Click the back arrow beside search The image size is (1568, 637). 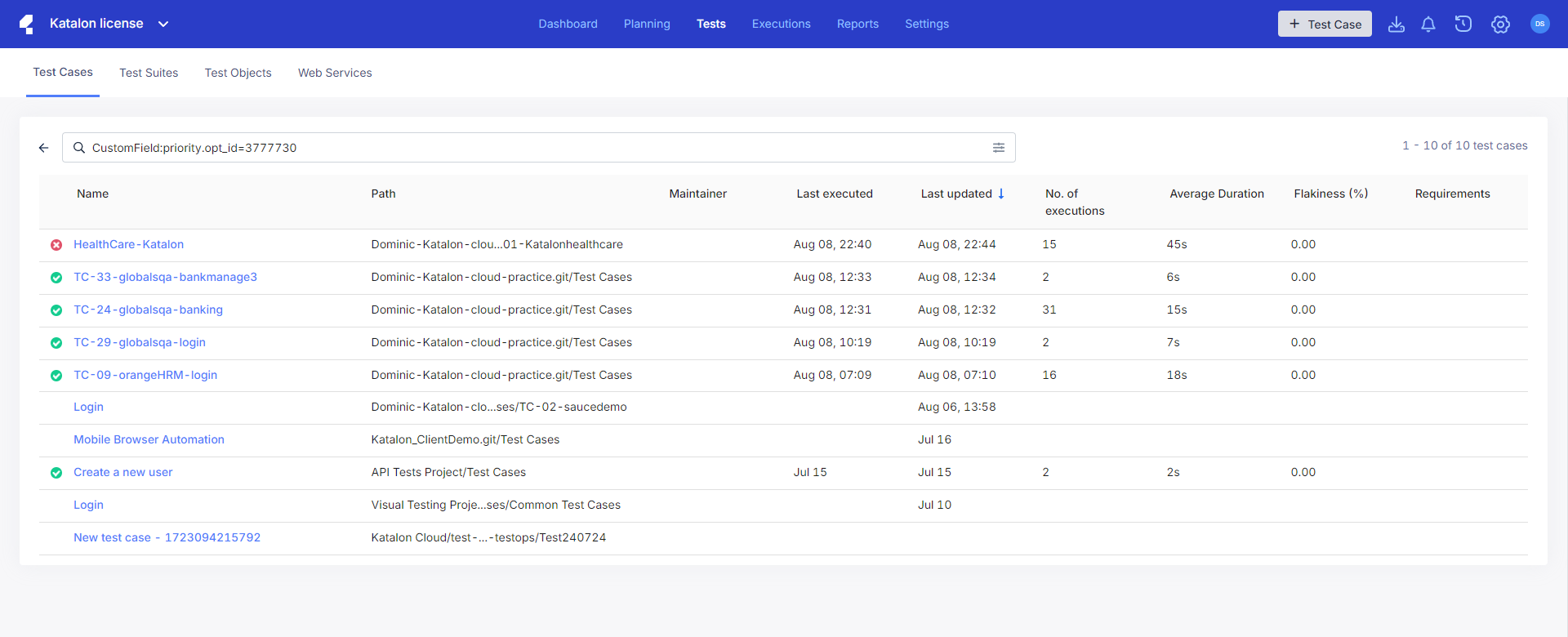[x=44, y=148]
